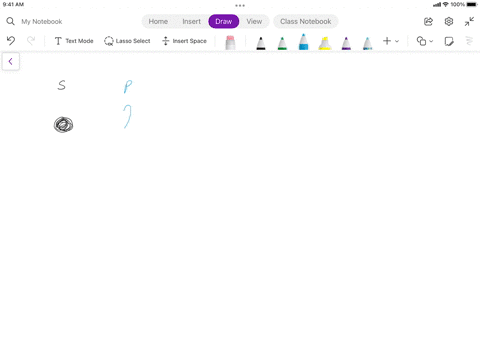
Task: Open settings gear icon
Action: pos(449,22)
